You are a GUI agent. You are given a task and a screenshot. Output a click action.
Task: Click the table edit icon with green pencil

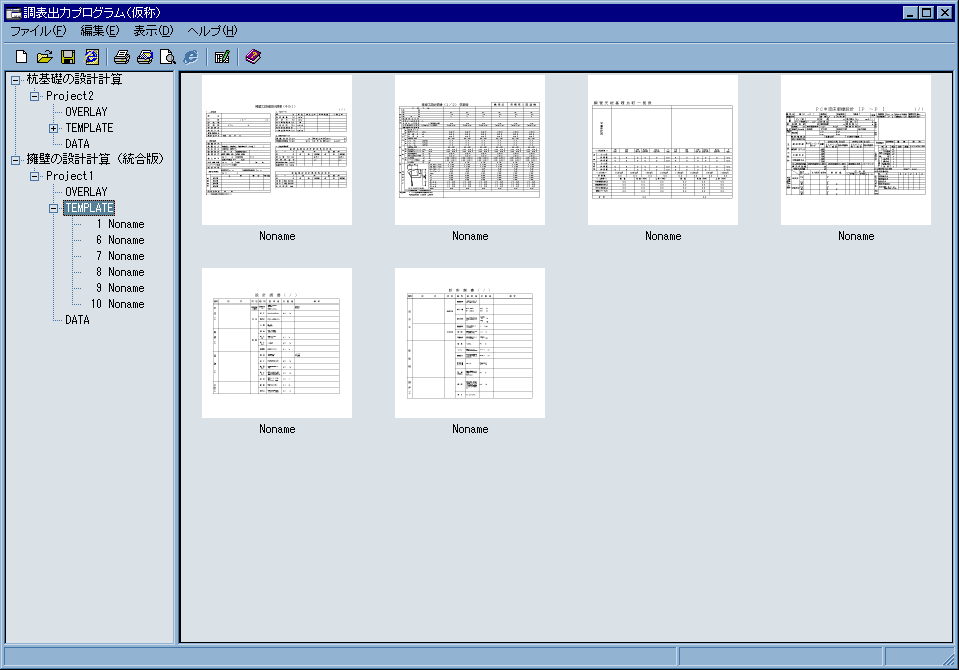(x=222, y=57)
